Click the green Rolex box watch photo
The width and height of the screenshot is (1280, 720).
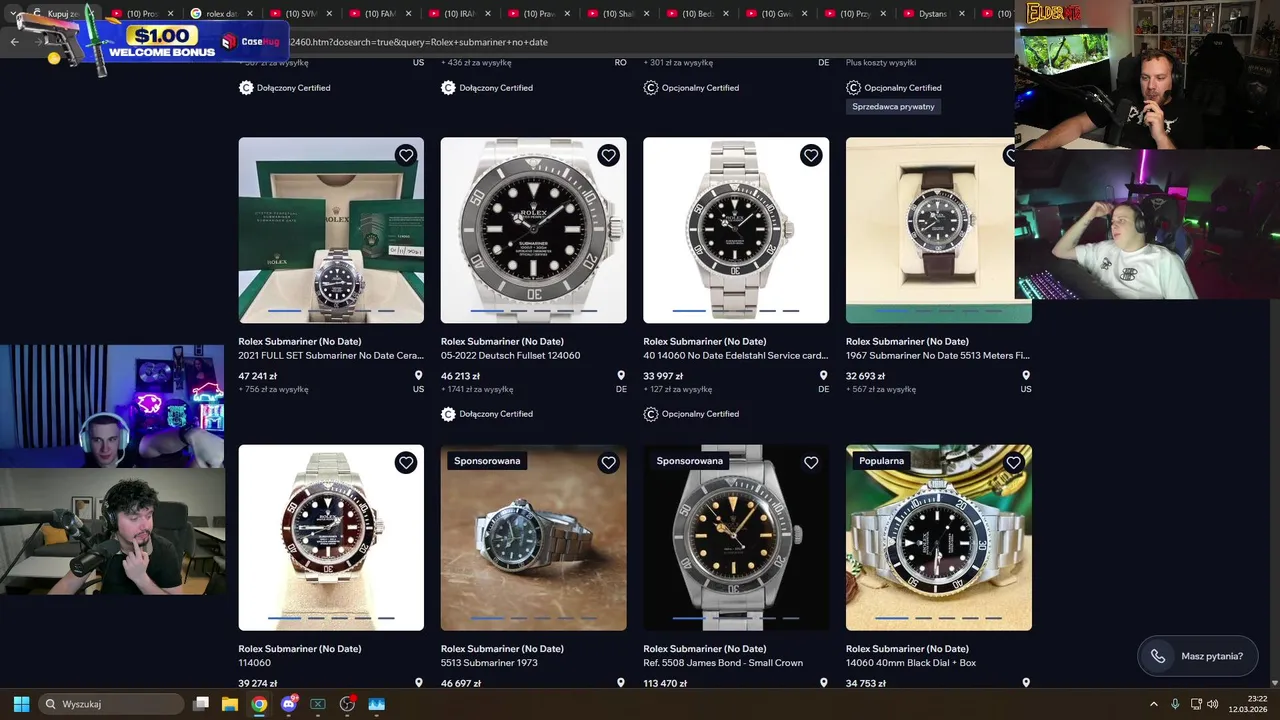331,230
